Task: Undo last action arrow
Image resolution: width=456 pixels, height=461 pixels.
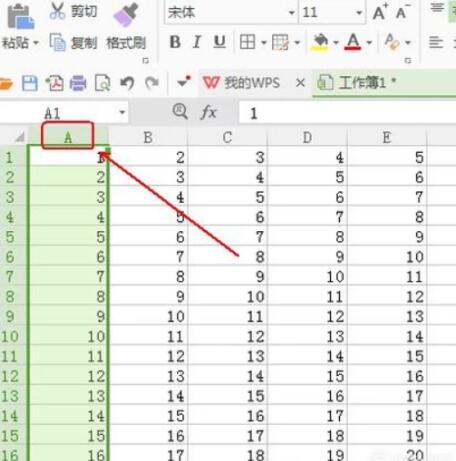Action: point(127,83)
